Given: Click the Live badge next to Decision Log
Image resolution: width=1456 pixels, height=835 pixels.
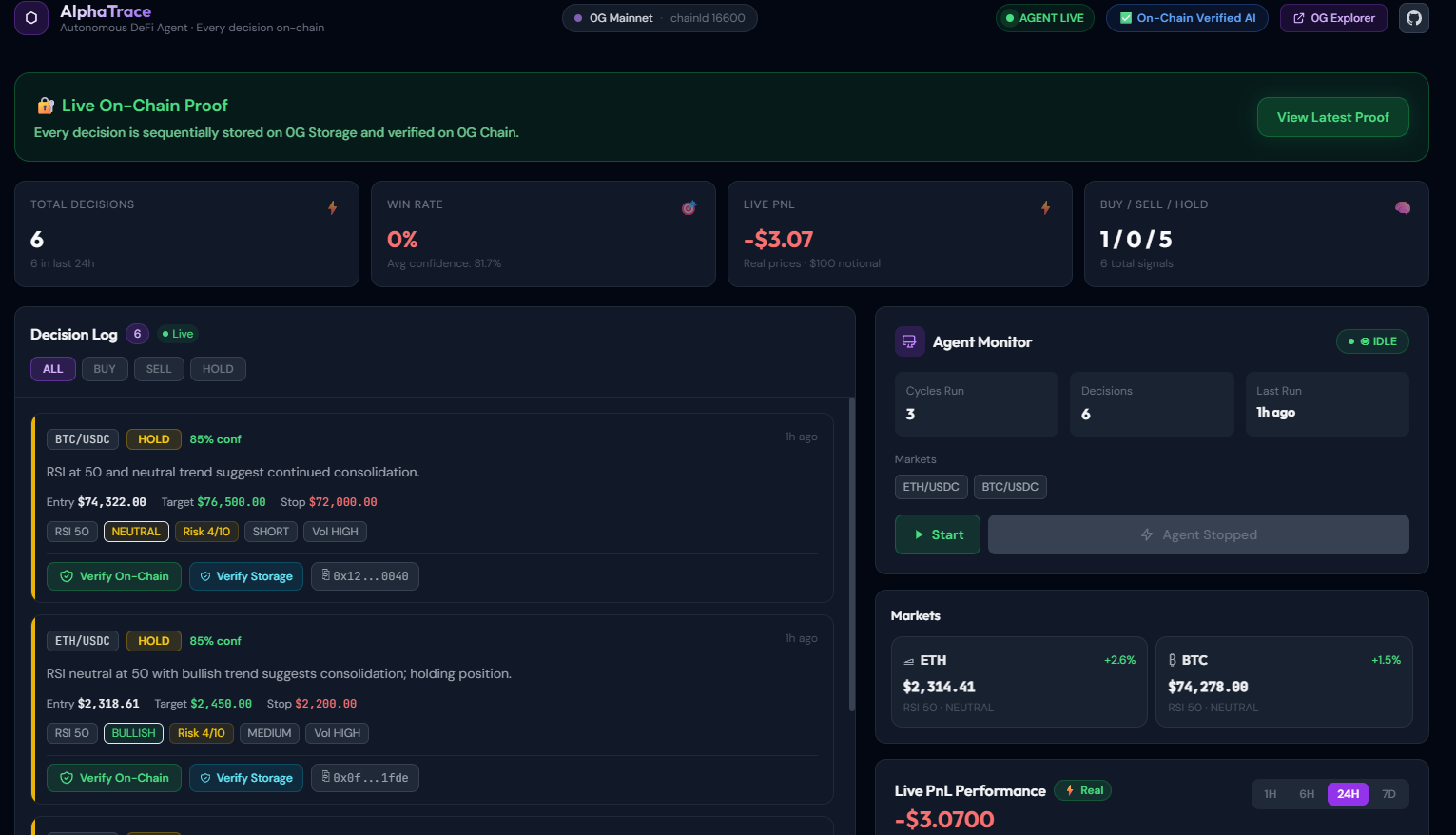Looking at the screenshot, I should click(178, 334).
